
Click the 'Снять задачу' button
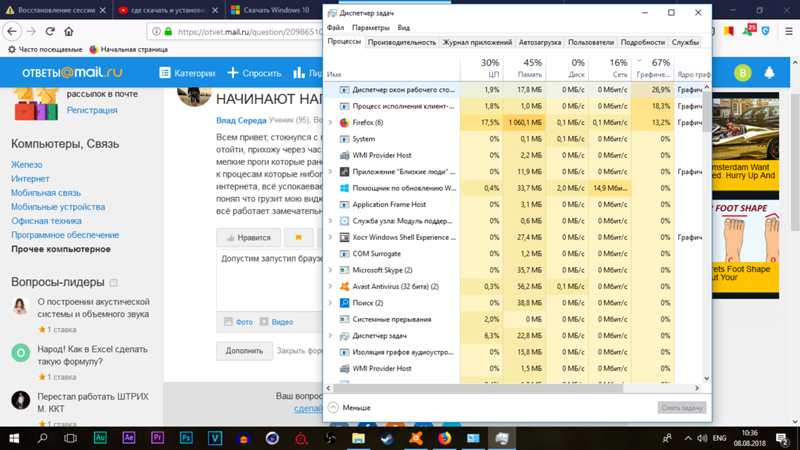pyautogui.click(x=682, y=407)
